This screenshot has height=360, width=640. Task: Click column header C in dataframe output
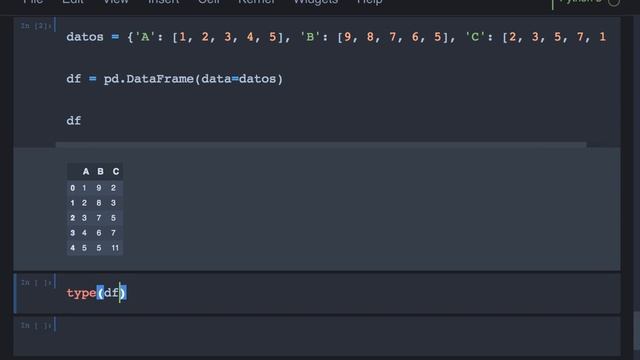tap(116, 171)
